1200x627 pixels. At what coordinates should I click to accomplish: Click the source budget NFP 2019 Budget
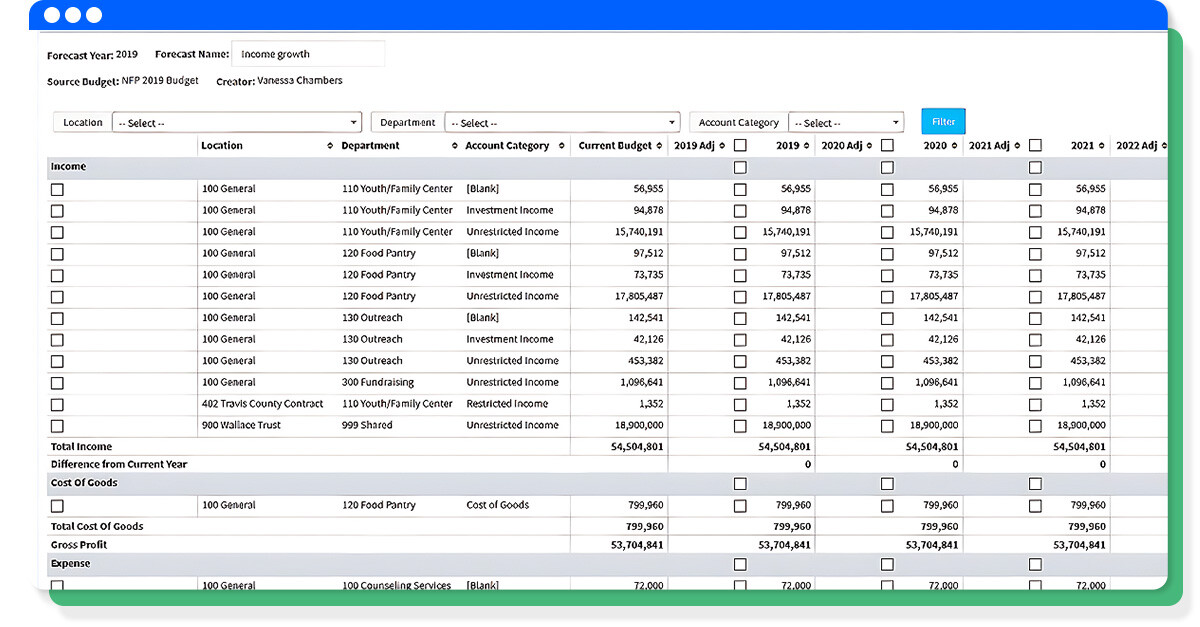(160, 81)
